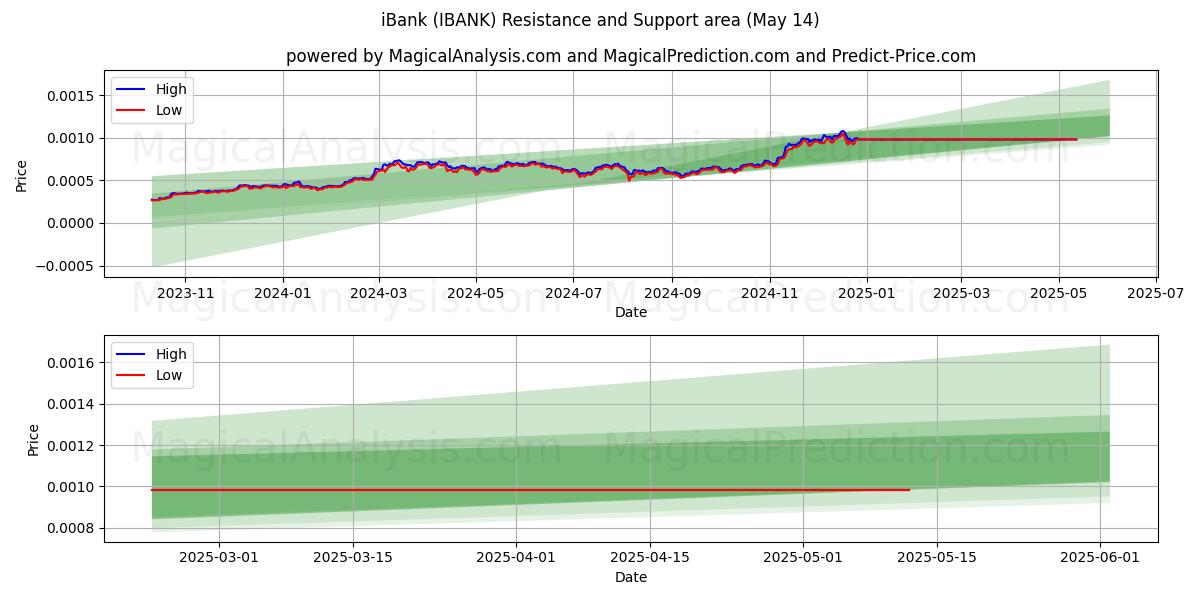Image resolution: width=1200 pixels, height=600 pixels.
Task: Click the 2025-05-01 date tick label
Action: point(803,559)
